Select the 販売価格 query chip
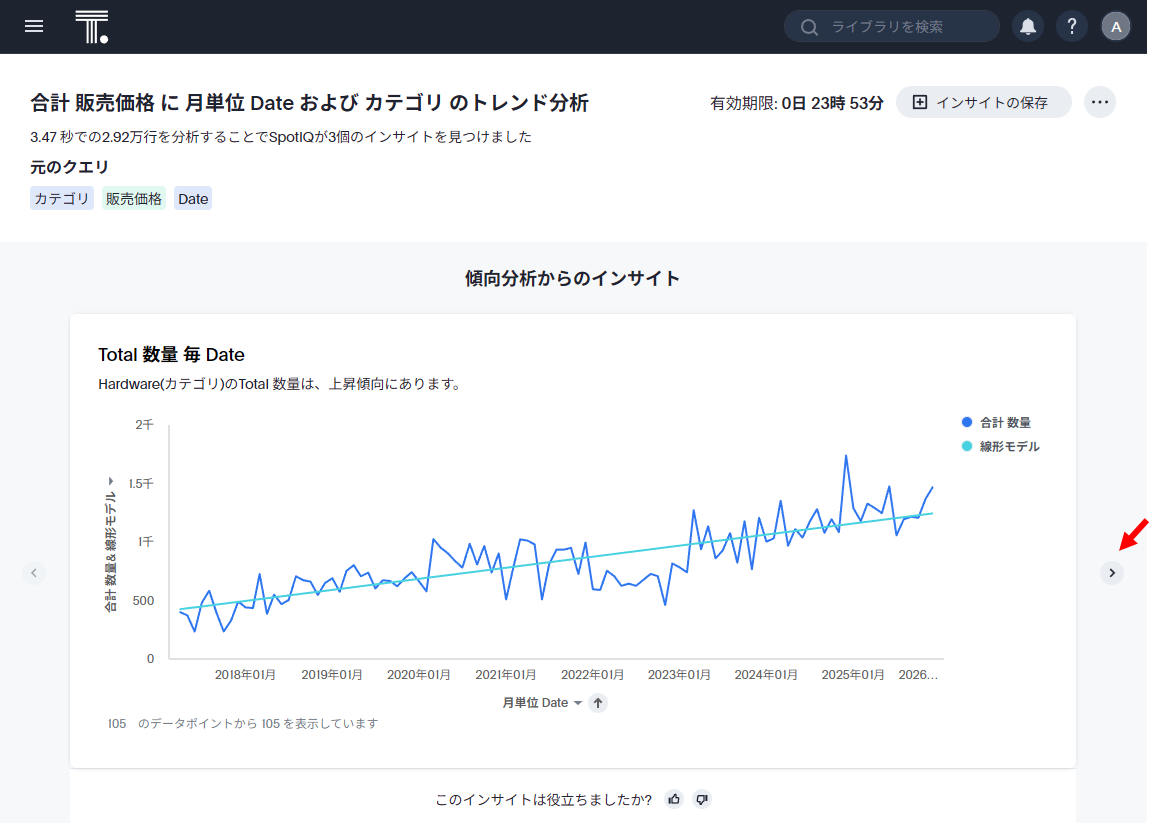Screen dimensions: 1150x823 click(x=134, y=199)
